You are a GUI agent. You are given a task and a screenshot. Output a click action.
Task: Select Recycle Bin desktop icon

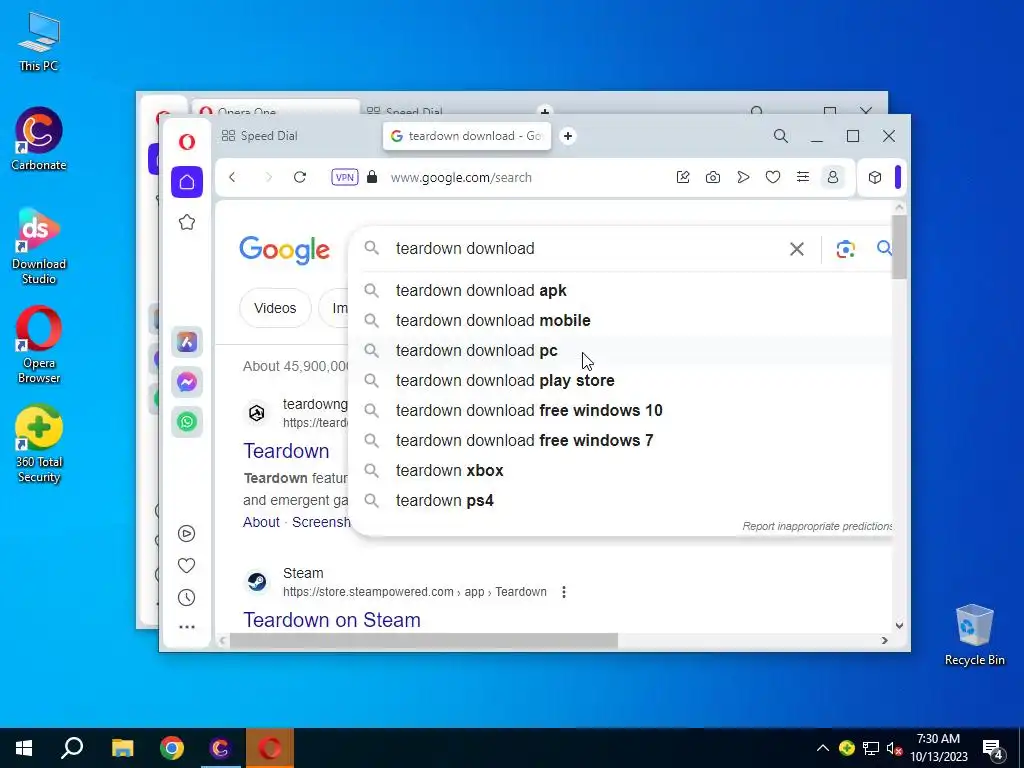pyautogui.click(x=974, y=635)
